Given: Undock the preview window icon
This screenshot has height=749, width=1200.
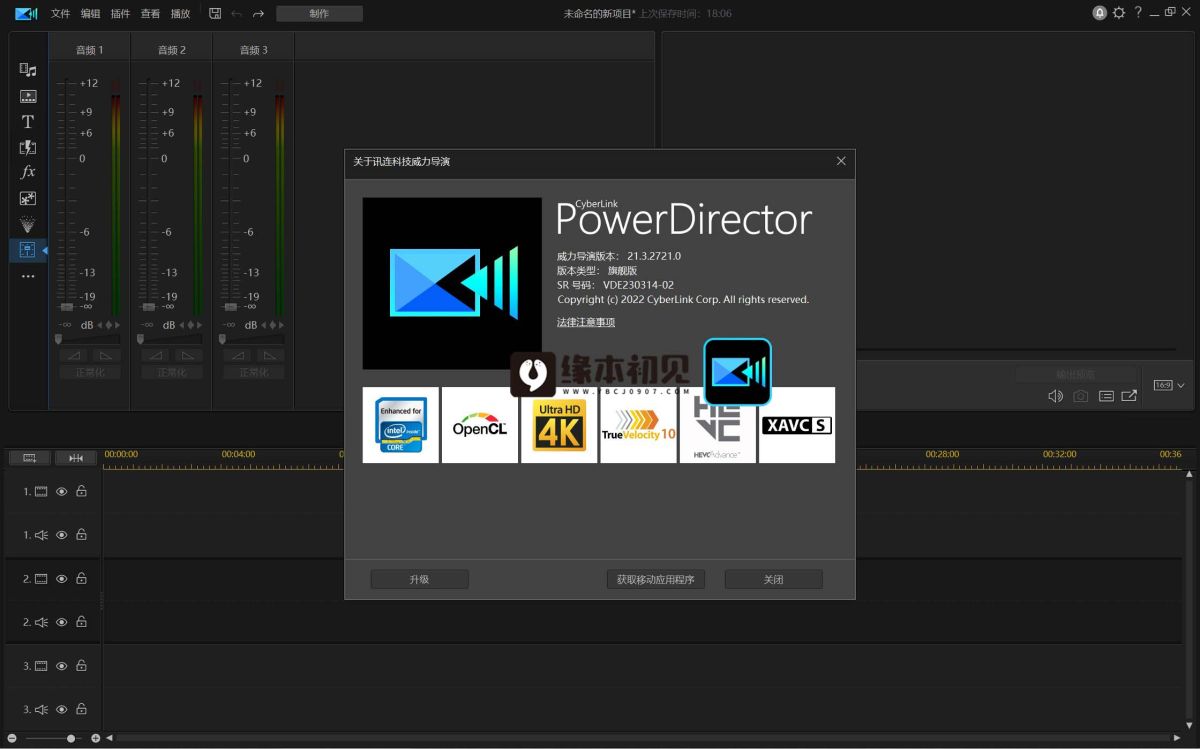Looking at the screenshot, I should (x=1129, y=396).
